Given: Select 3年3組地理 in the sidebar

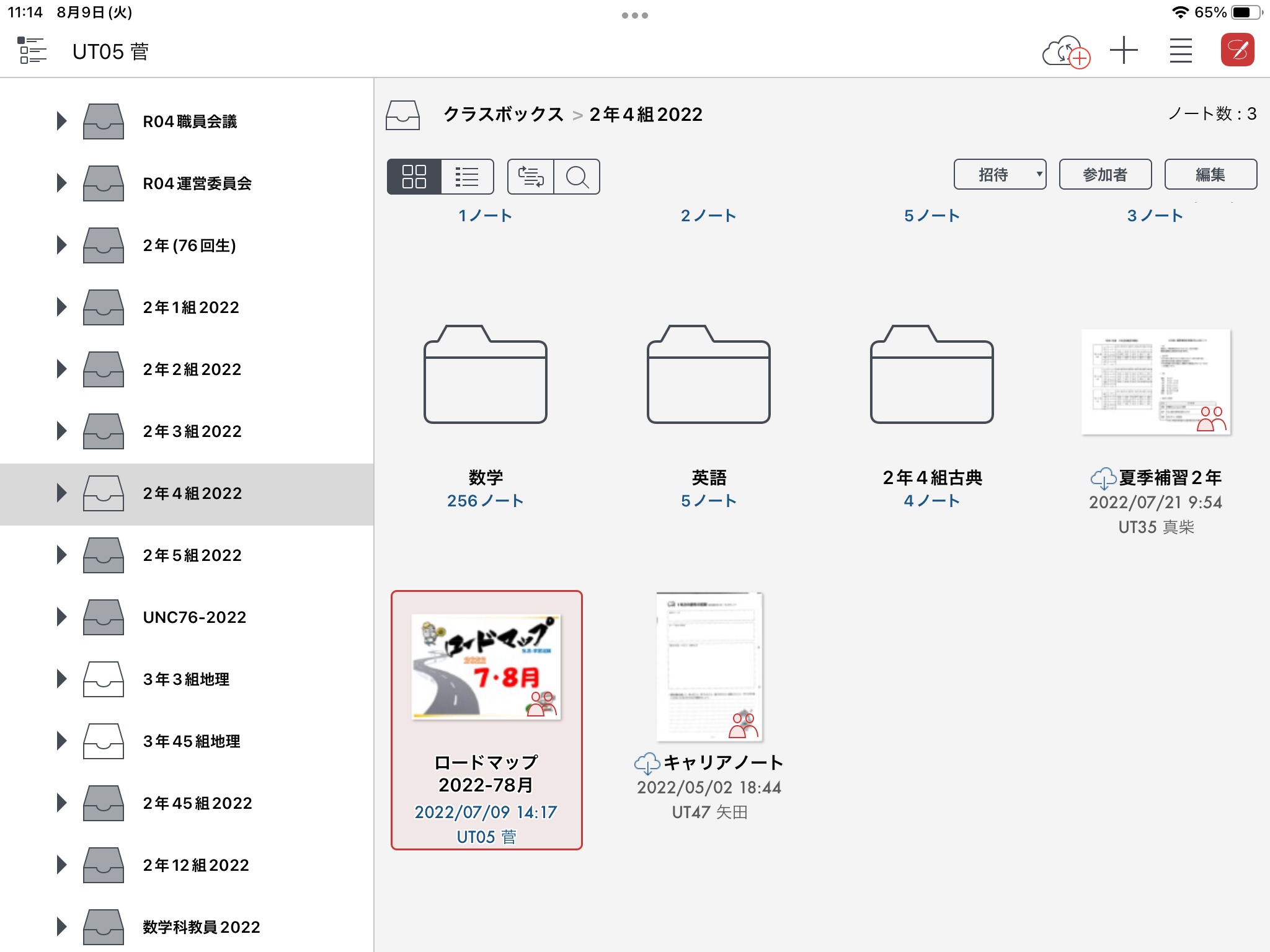Looking at the screenshot, I should 186,679.
